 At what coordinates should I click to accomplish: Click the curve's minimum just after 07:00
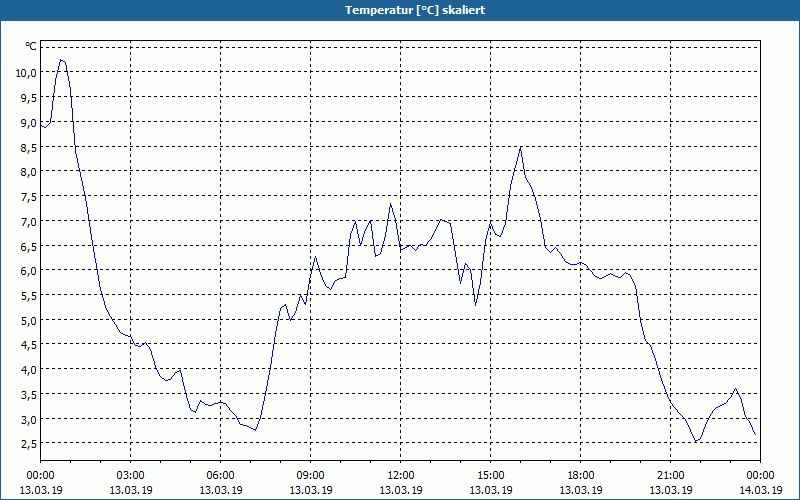255,430
